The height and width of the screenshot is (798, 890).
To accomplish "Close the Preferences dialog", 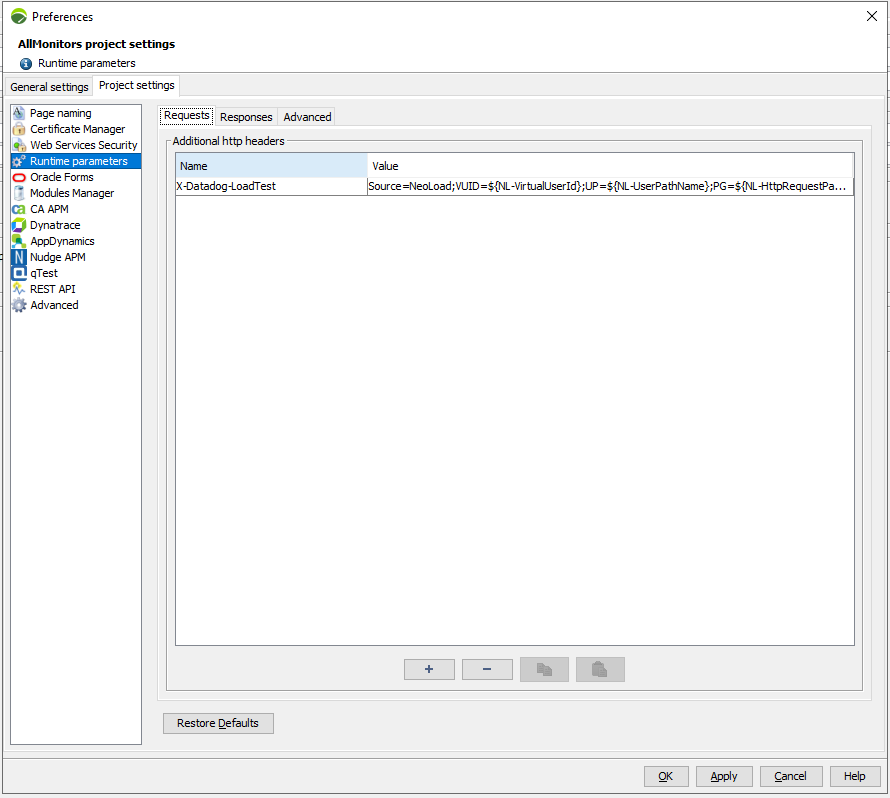I will (872, 16).
